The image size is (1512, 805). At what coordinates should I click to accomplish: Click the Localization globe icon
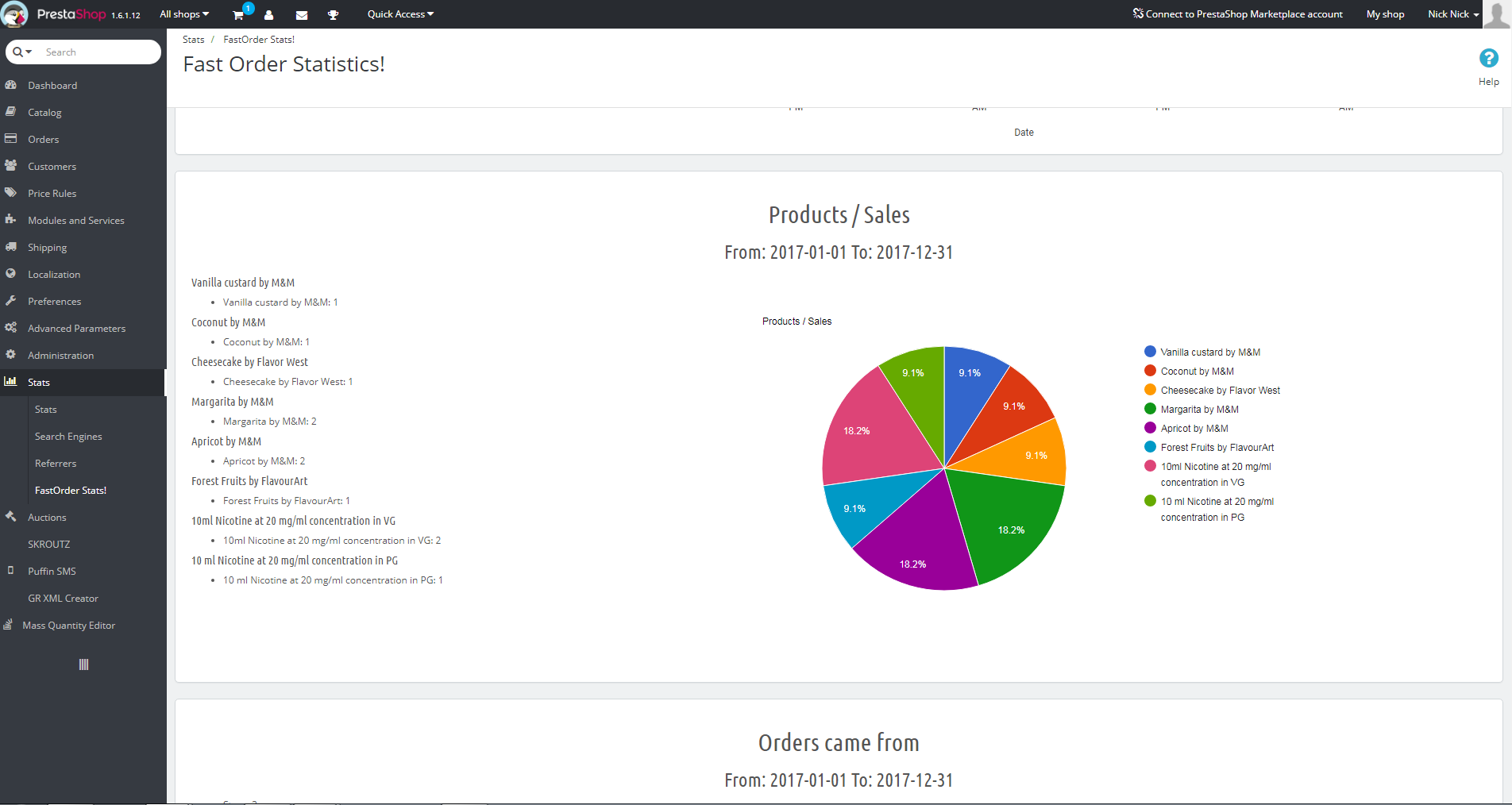pos(11,274)
